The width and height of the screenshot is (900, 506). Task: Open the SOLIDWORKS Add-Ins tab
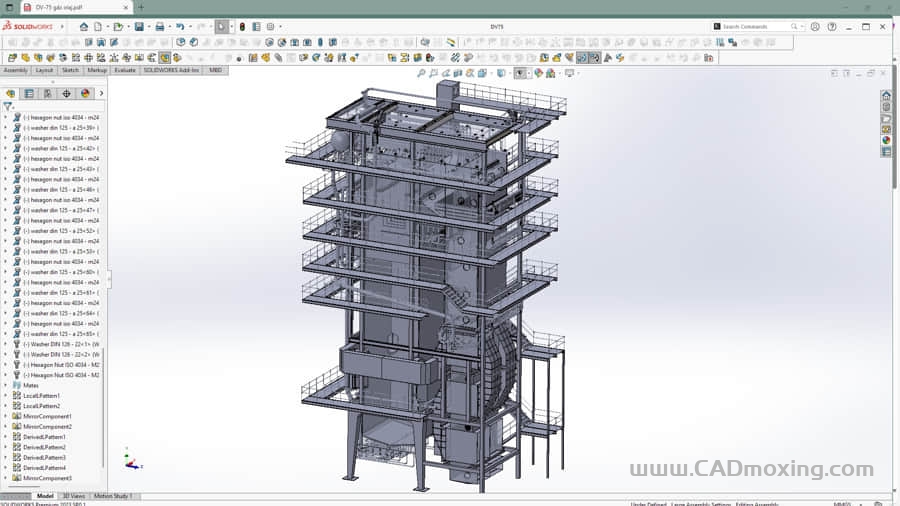point(171,71)
